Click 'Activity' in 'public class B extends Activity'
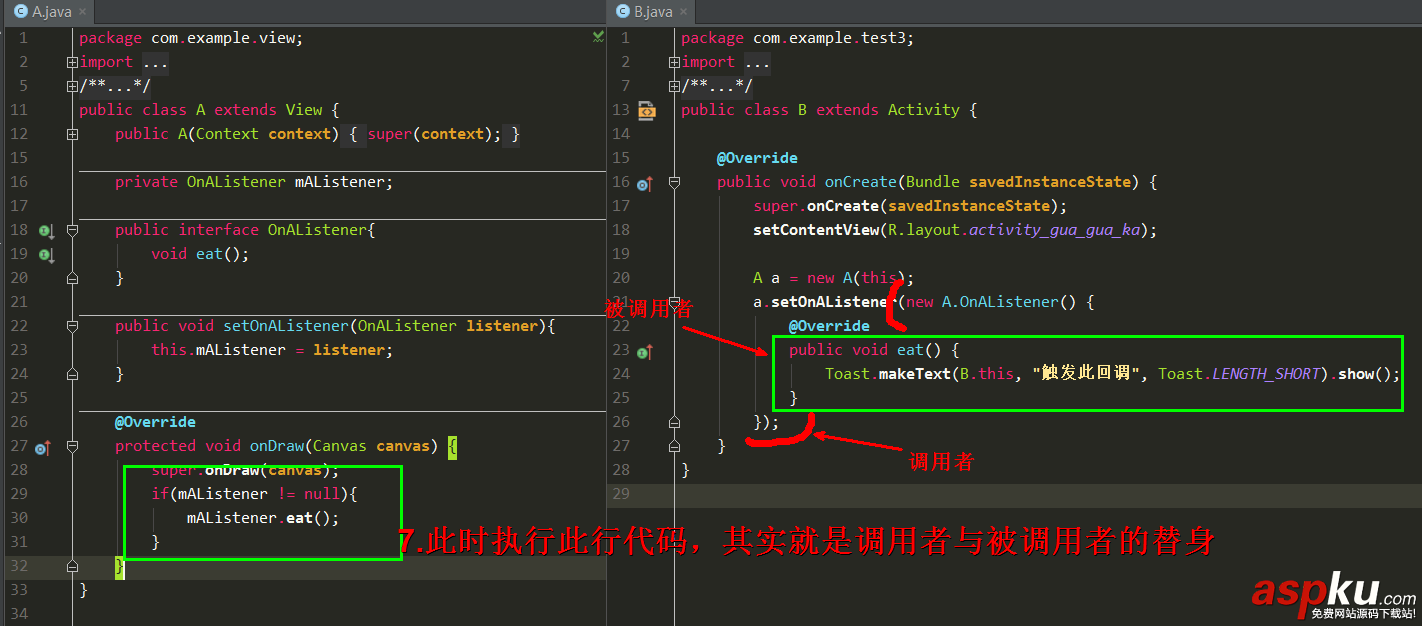The height and width of the screenshot is (626, 1422). tap(924, 110)
